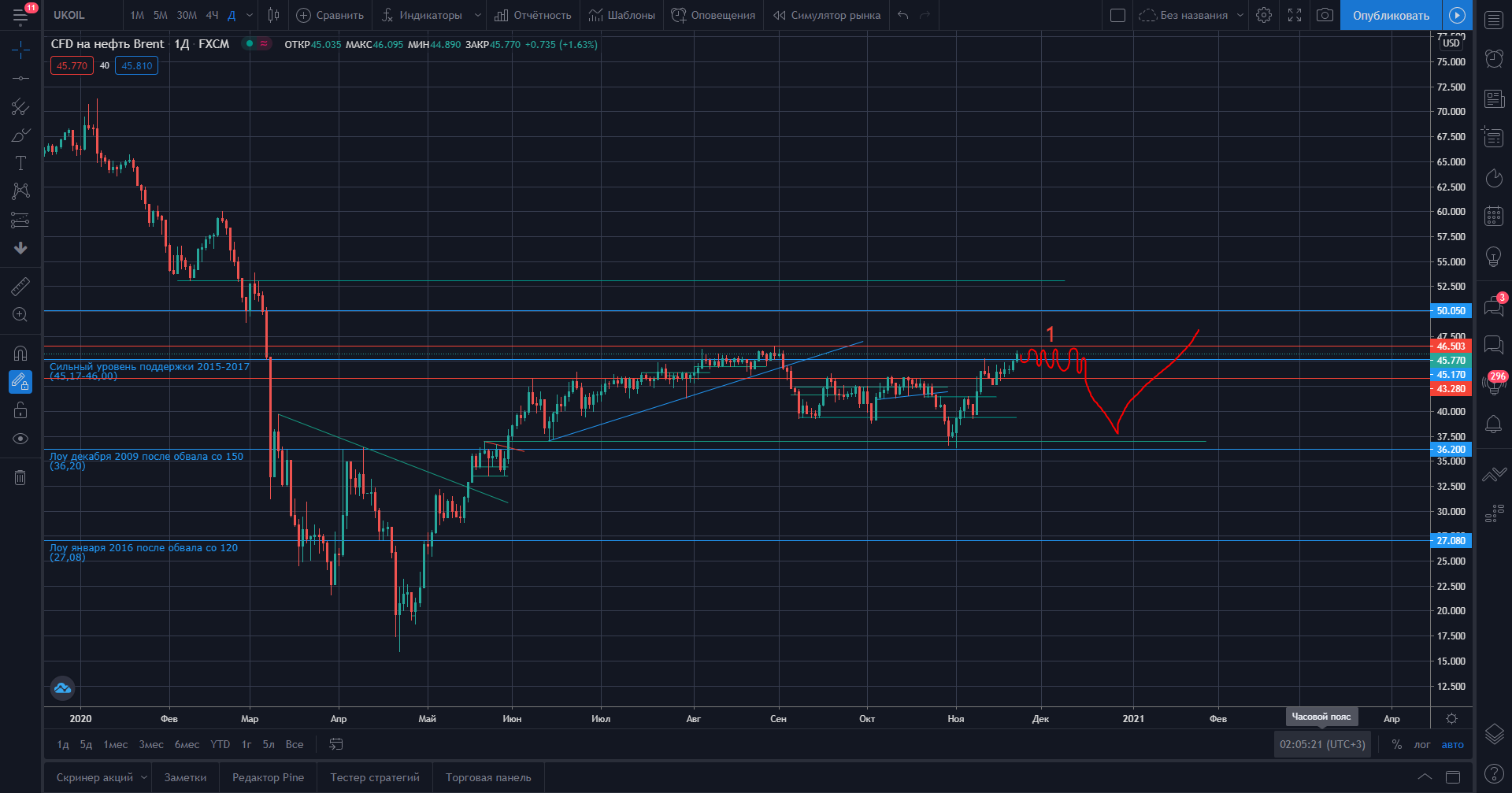
Task: Open the Редактор Pine tab
Action: [x=268, y=777]
